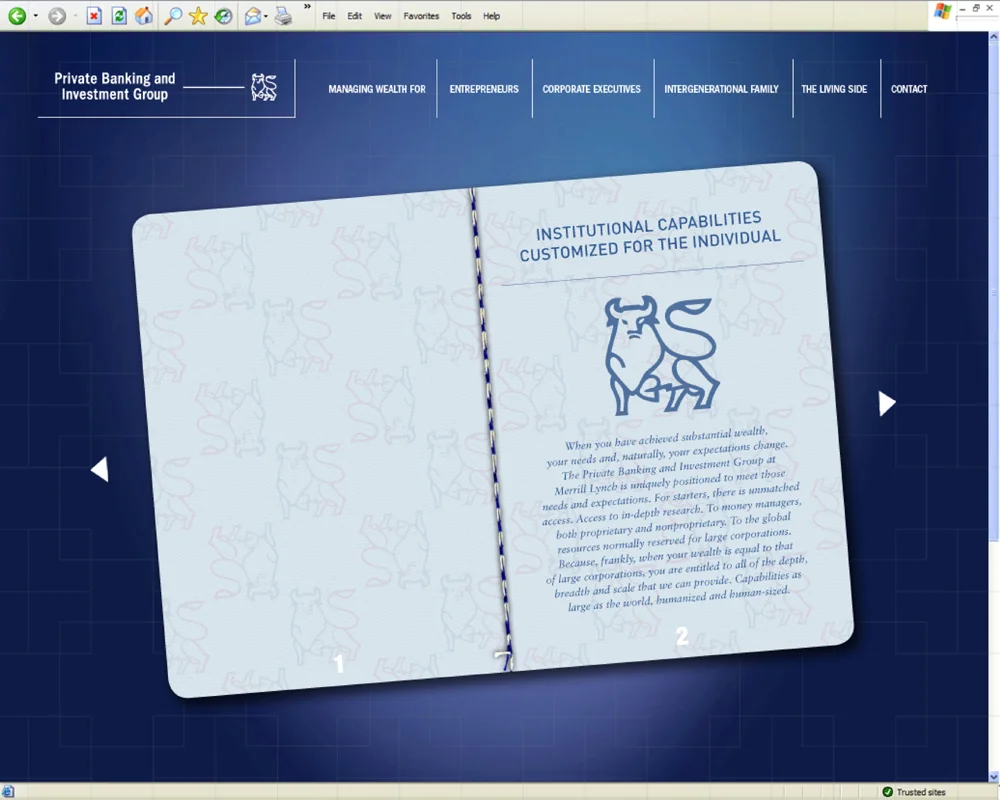Image resolution: width=1000 pixels, height=800 pixels.
Task: Open the Managing Wealth For nav item
Action: [x=377, y=89]
